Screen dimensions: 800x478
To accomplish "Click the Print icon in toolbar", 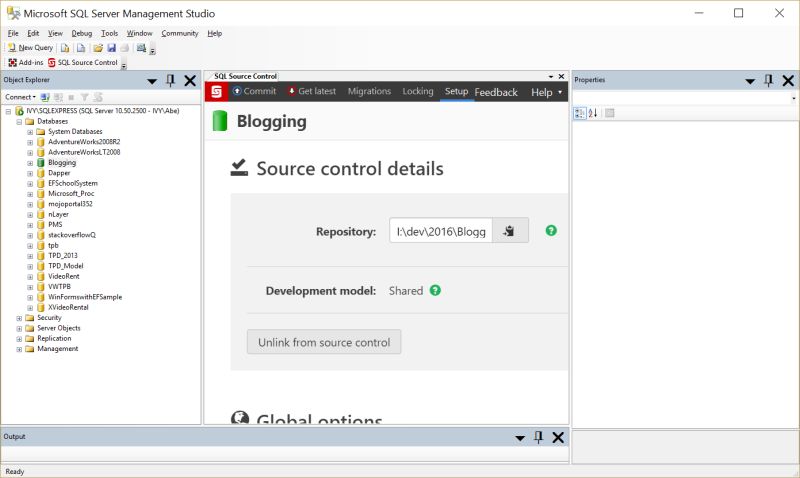I will (x=124, y=47).
